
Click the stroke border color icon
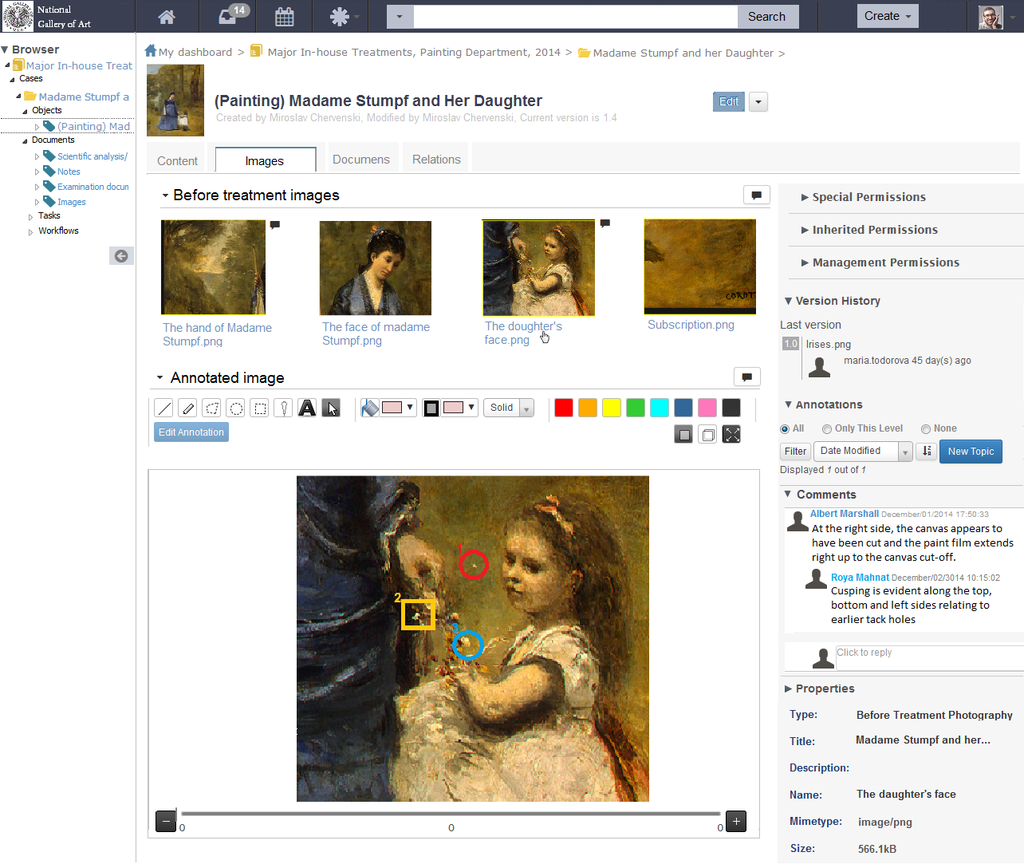(431, 408)
